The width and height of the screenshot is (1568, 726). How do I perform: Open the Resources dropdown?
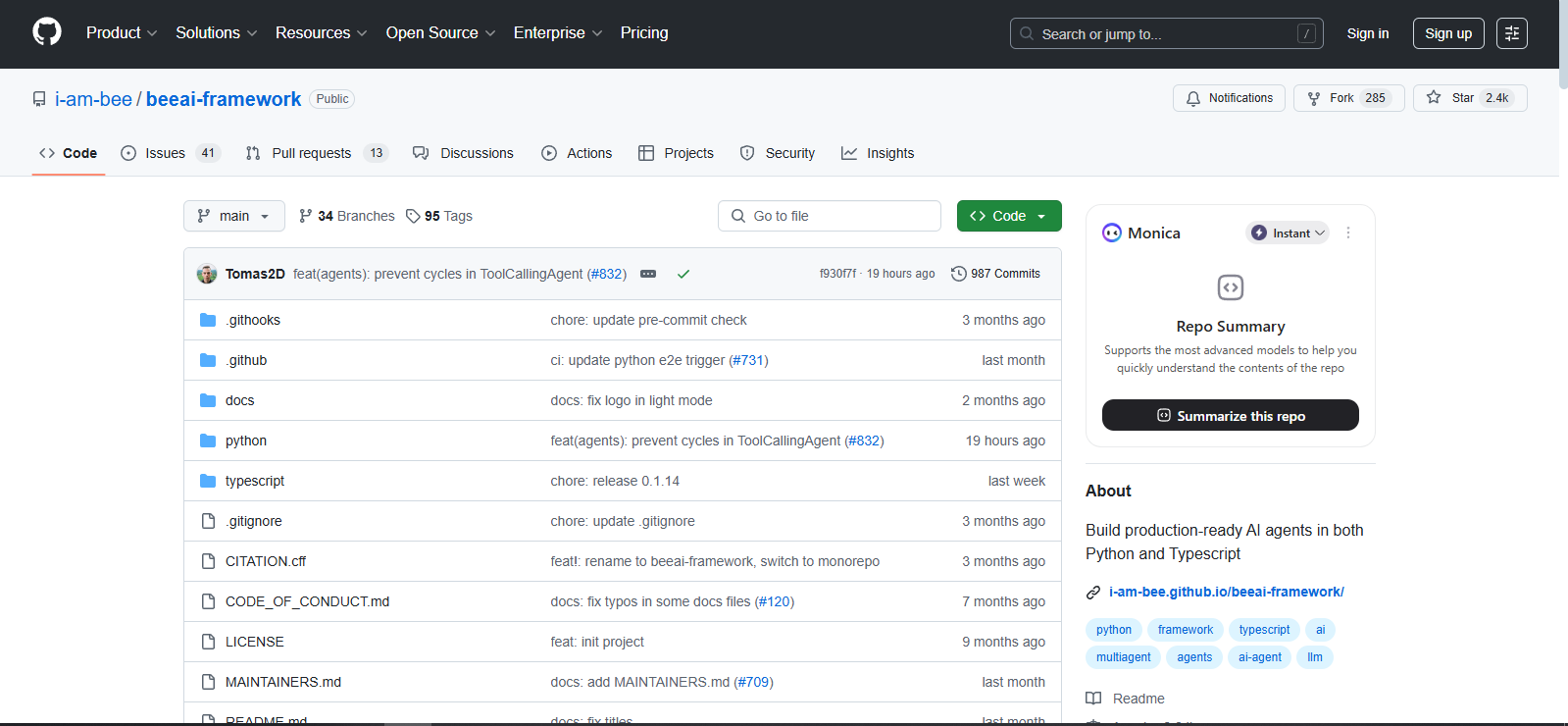(x=322, y=33)
